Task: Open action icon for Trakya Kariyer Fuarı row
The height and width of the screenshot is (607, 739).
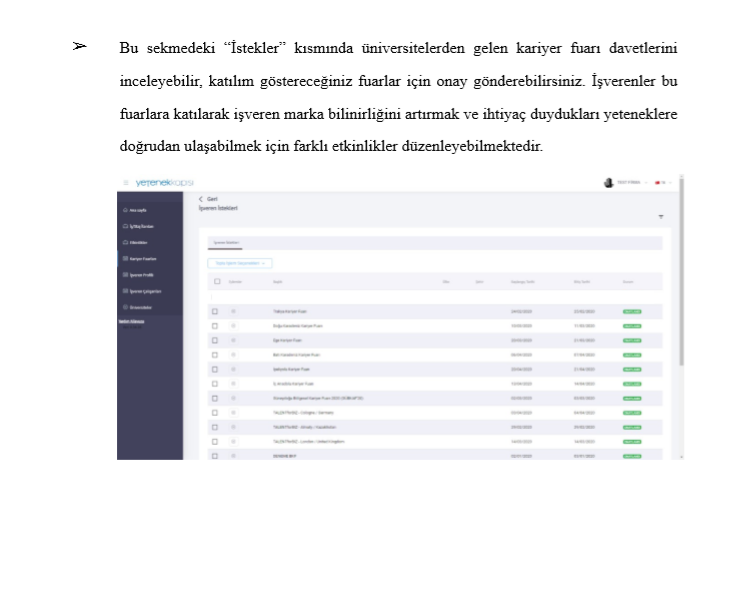Action: (x=233, y=312)
